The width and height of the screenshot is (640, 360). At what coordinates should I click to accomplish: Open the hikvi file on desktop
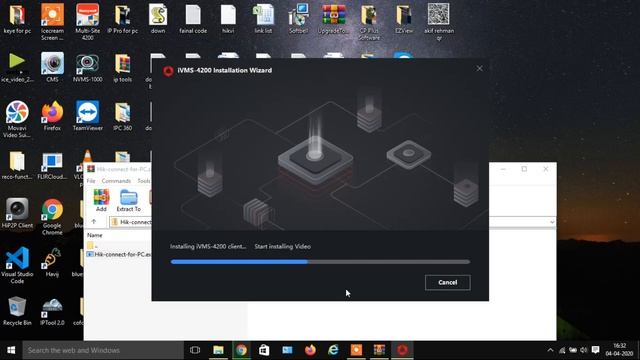pos(228,19)
